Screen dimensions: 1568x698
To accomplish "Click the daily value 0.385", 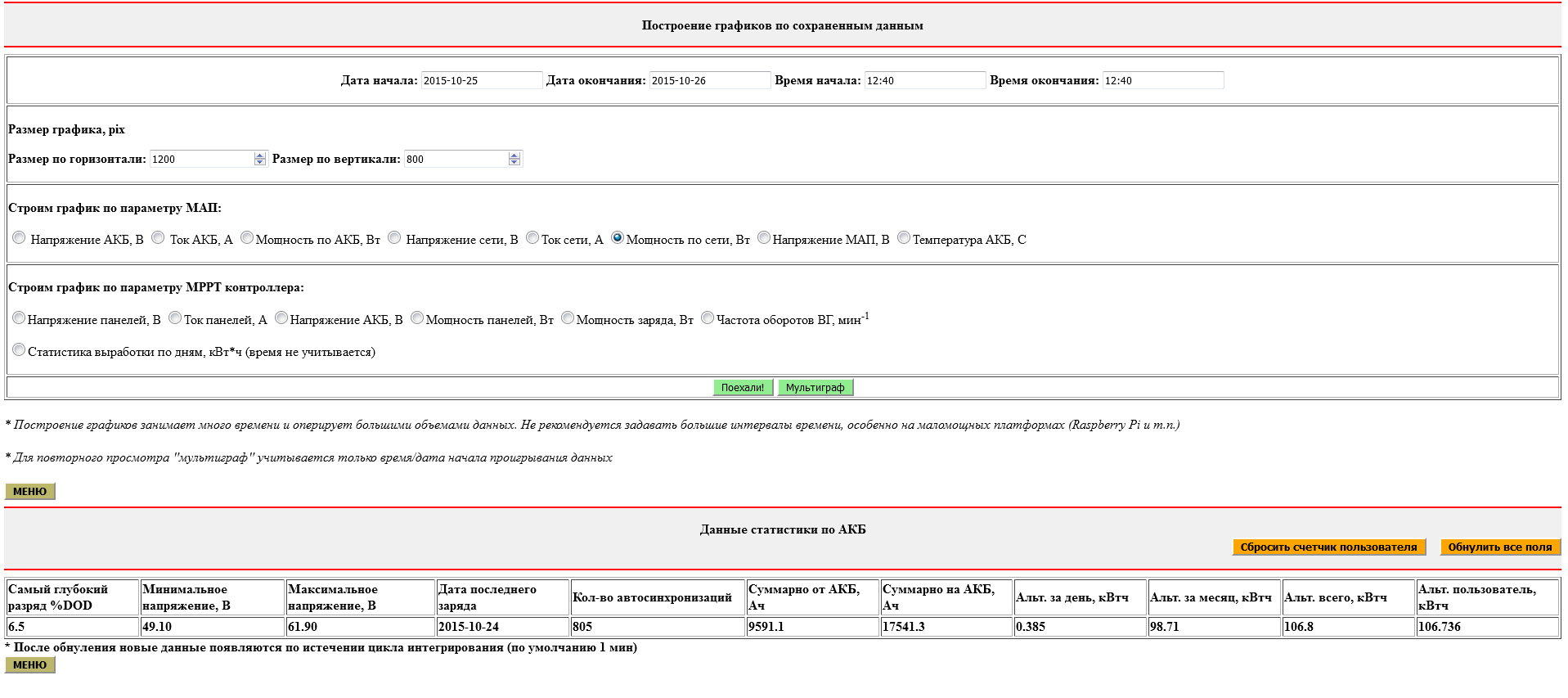I will 1031,627.
